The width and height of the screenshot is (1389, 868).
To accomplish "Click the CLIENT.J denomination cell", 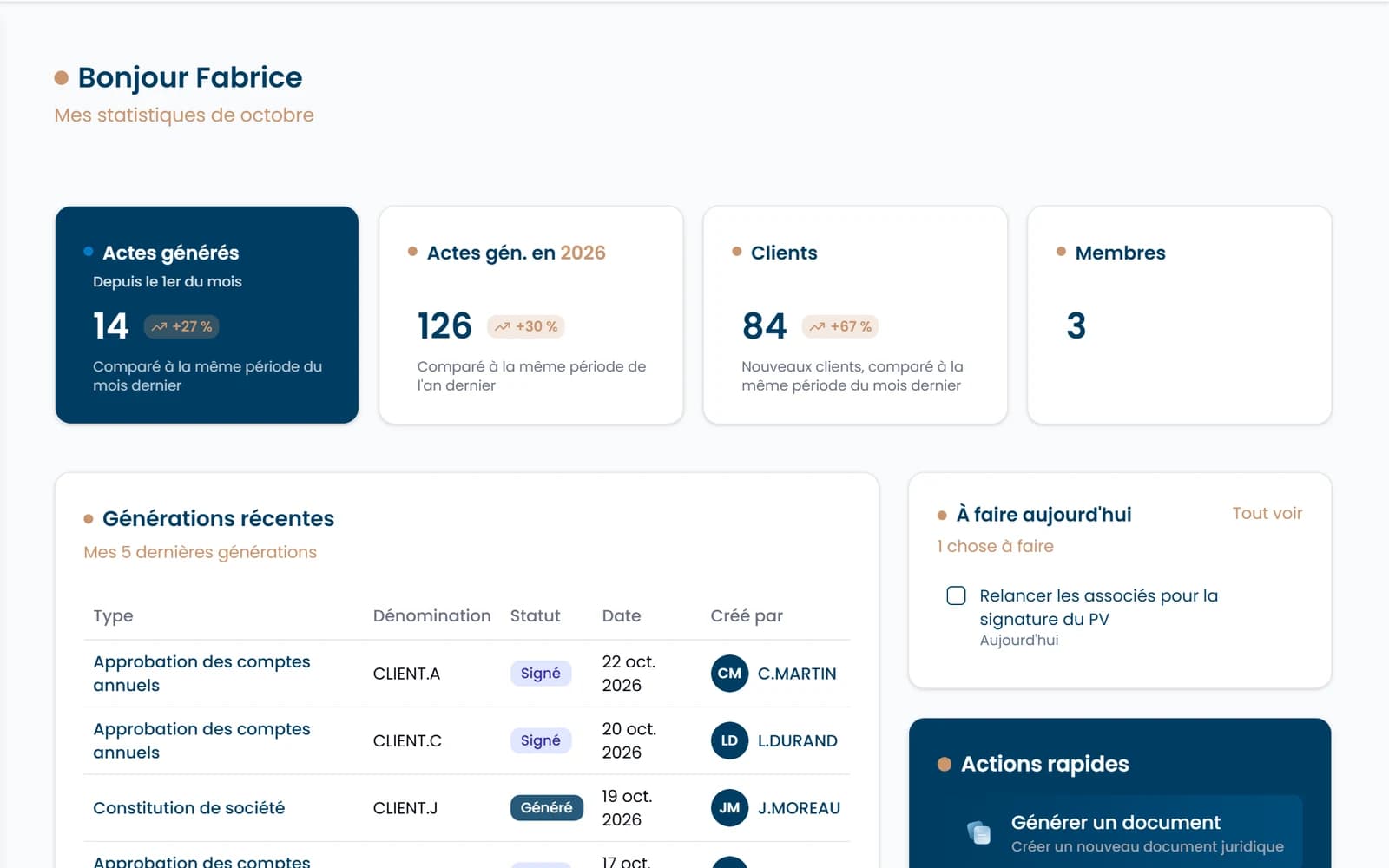I will click(x=405, y=808).
